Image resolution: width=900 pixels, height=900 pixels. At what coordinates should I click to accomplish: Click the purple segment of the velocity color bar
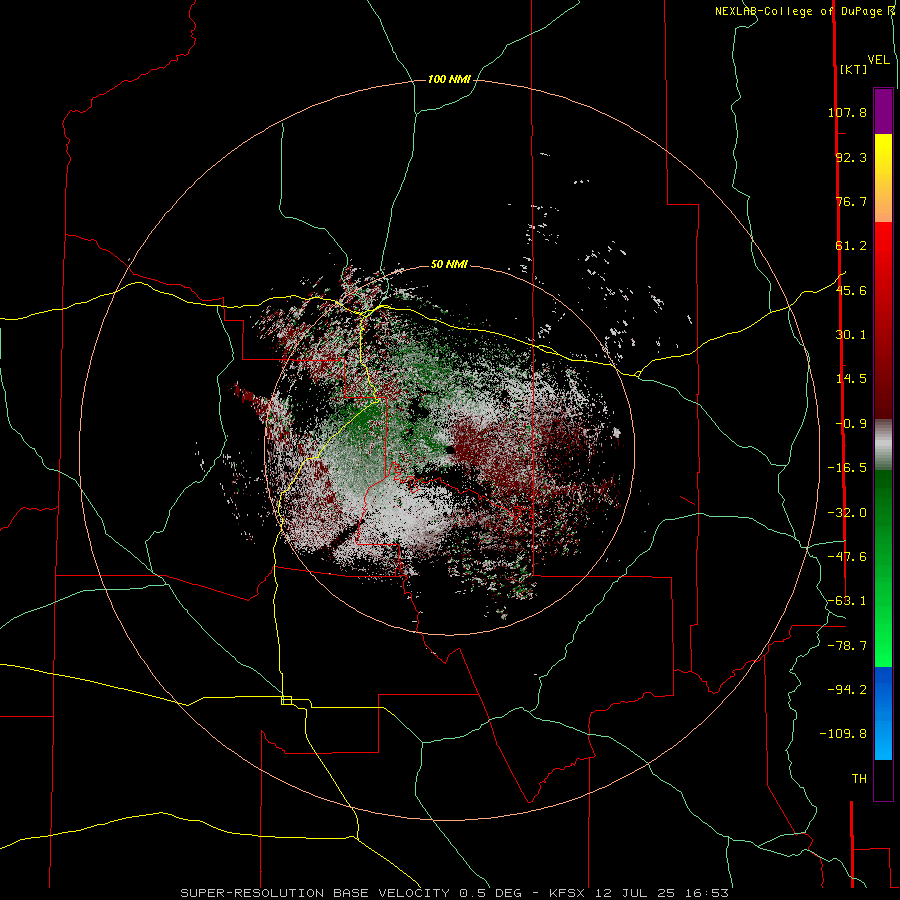(x=883, y=111)
